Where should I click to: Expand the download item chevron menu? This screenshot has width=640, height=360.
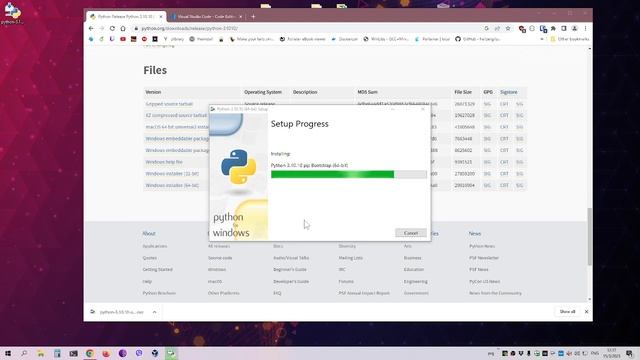155,312
